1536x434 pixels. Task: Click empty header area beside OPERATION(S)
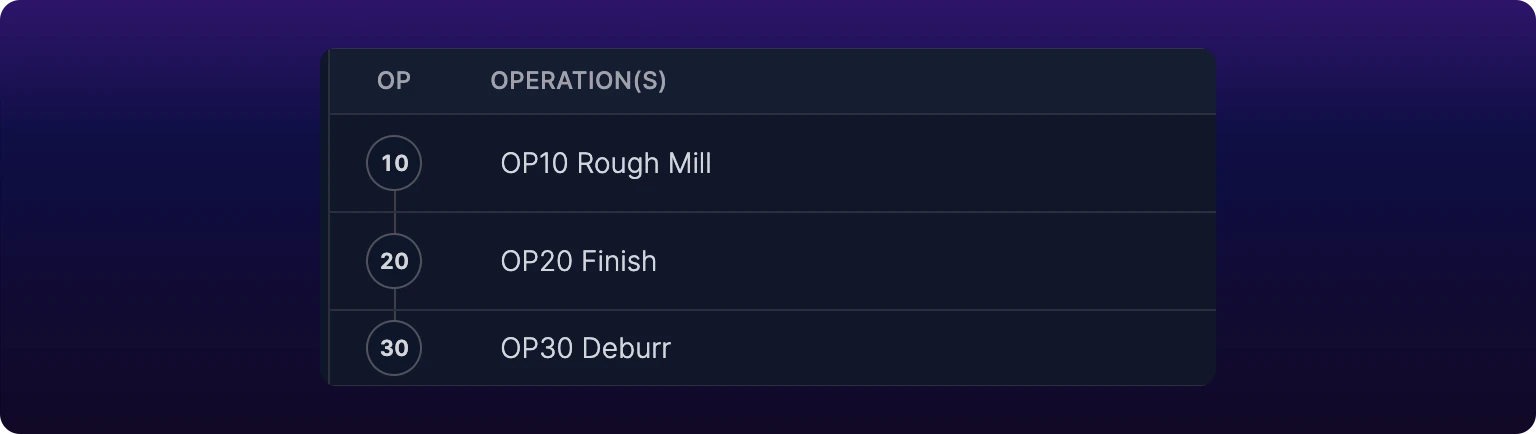tap(940, 81)
